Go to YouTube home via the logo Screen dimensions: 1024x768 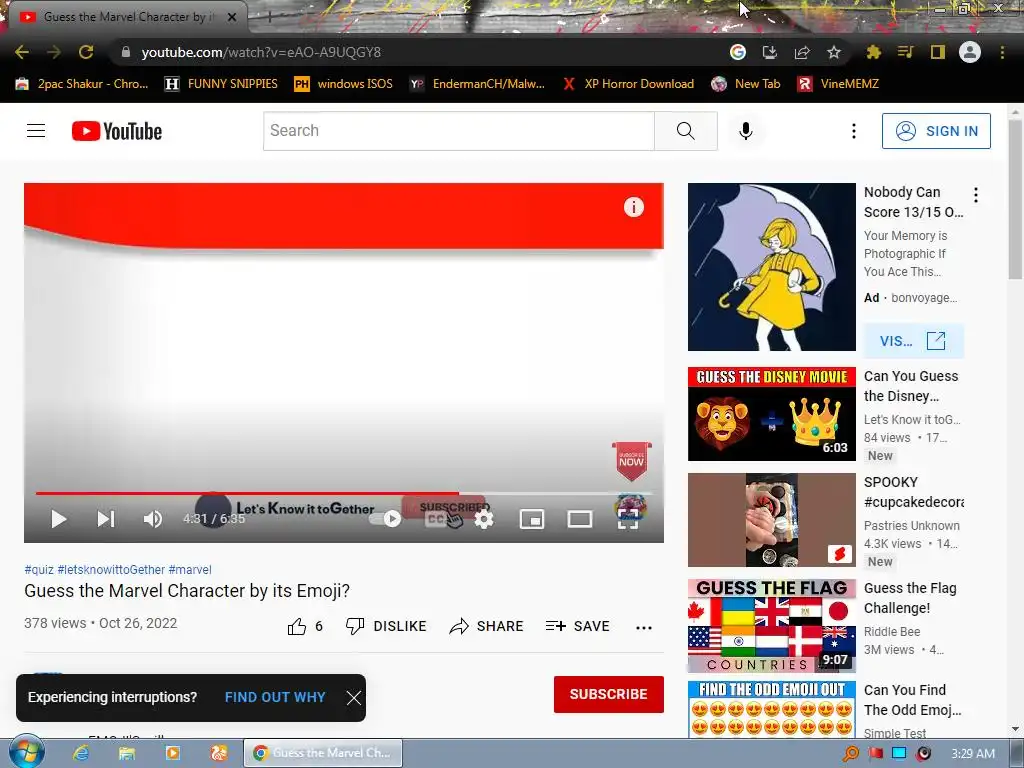(117, 131)
